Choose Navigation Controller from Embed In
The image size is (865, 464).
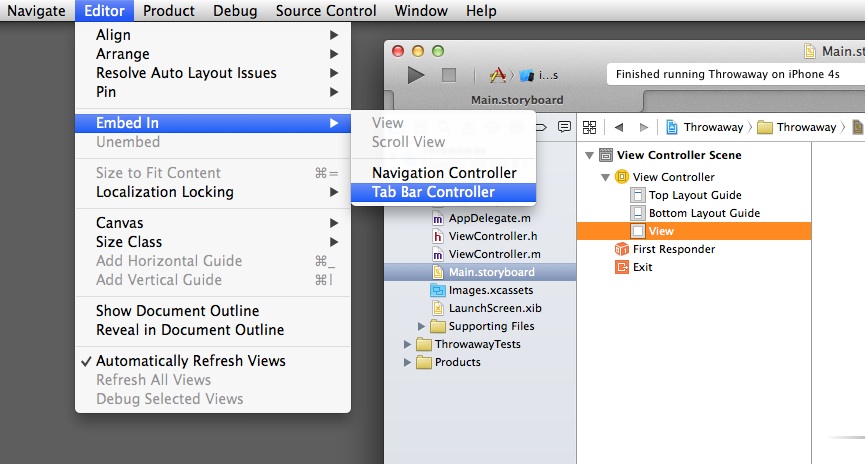(444, 173)
